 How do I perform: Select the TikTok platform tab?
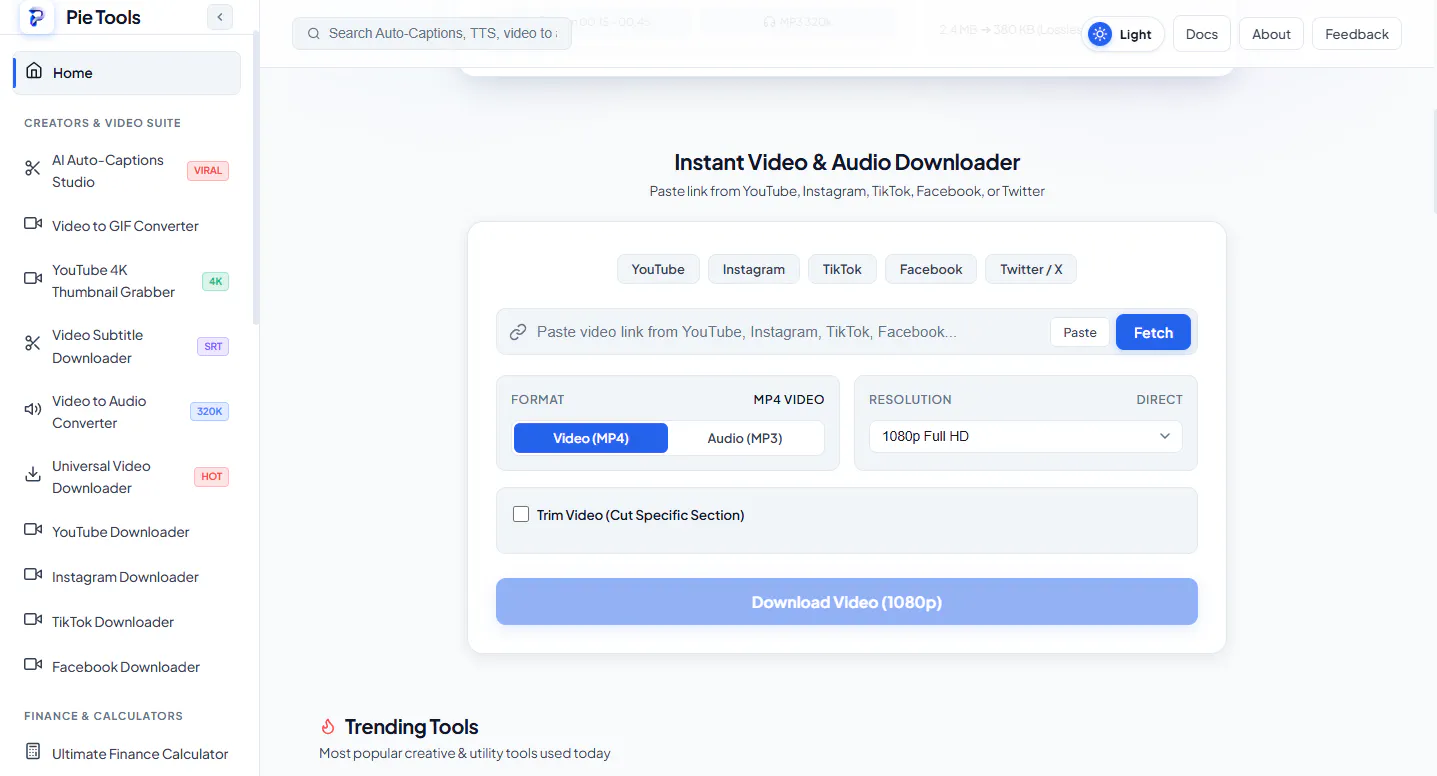(842, 269)
